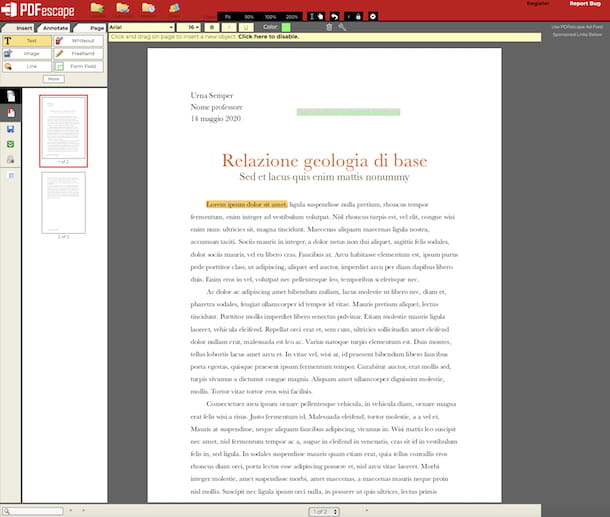The width and height of the screenshot is (610, 517).
Task: Select the Freehand drawing tool
Action: [x=79, y=53]
